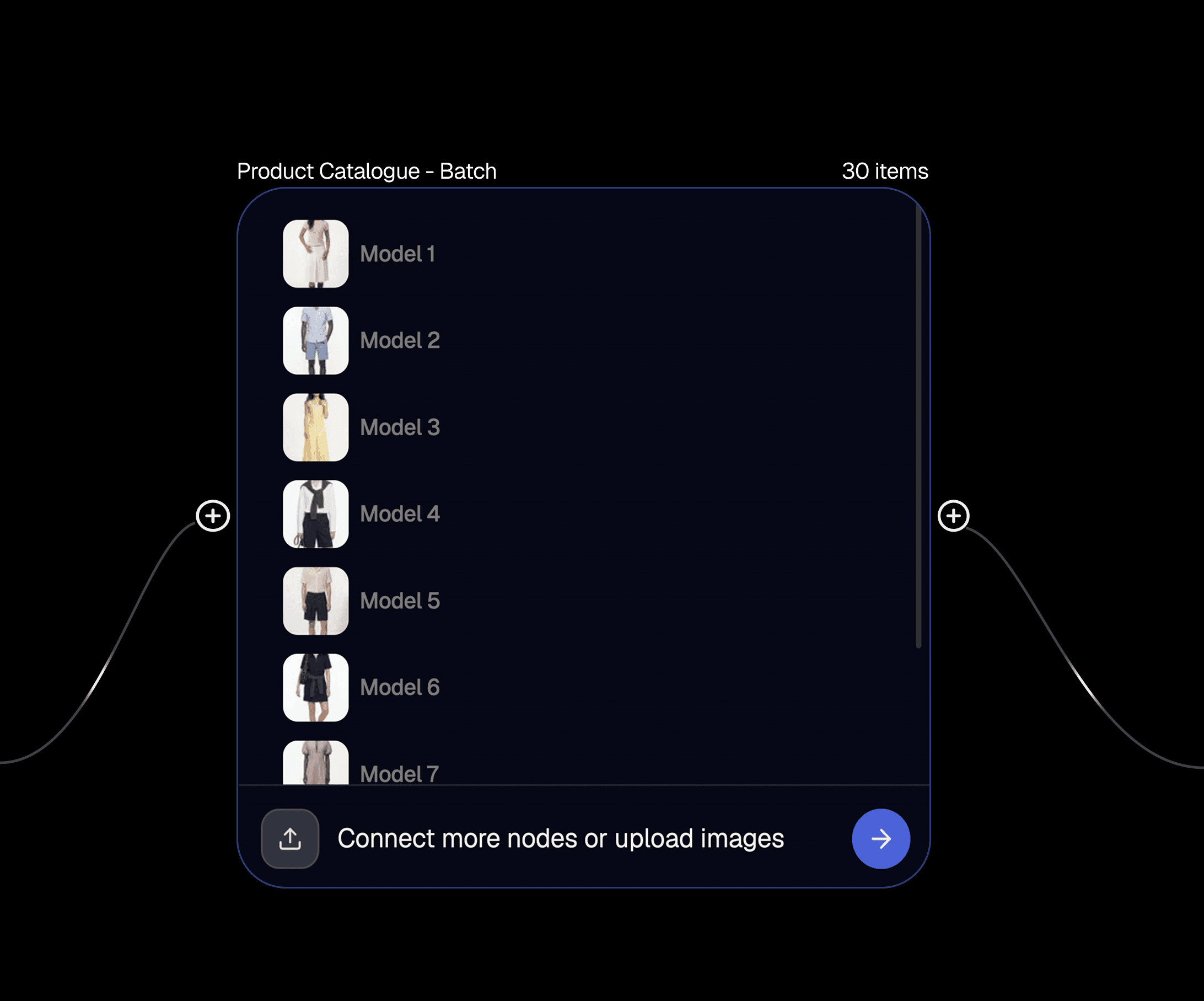Click the right plus connector node

(x=954, y=516)
